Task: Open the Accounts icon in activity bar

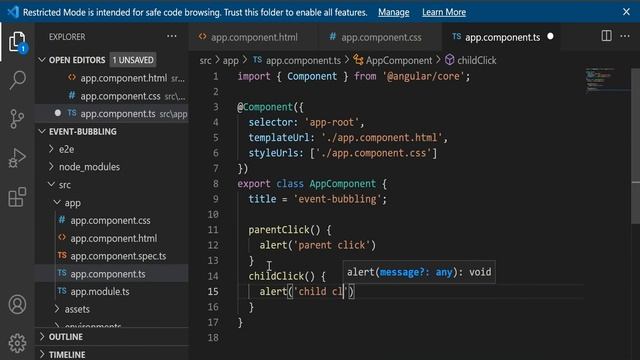Action: [17, 304]
